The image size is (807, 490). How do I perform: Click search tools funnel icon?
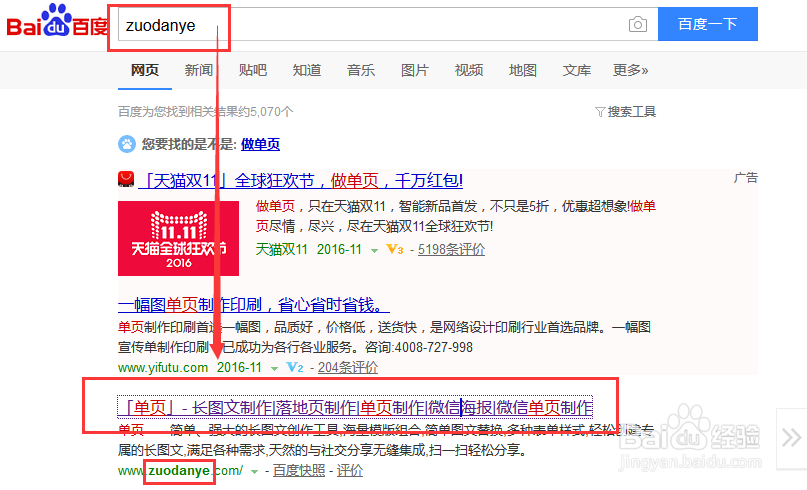coord(600,112)
